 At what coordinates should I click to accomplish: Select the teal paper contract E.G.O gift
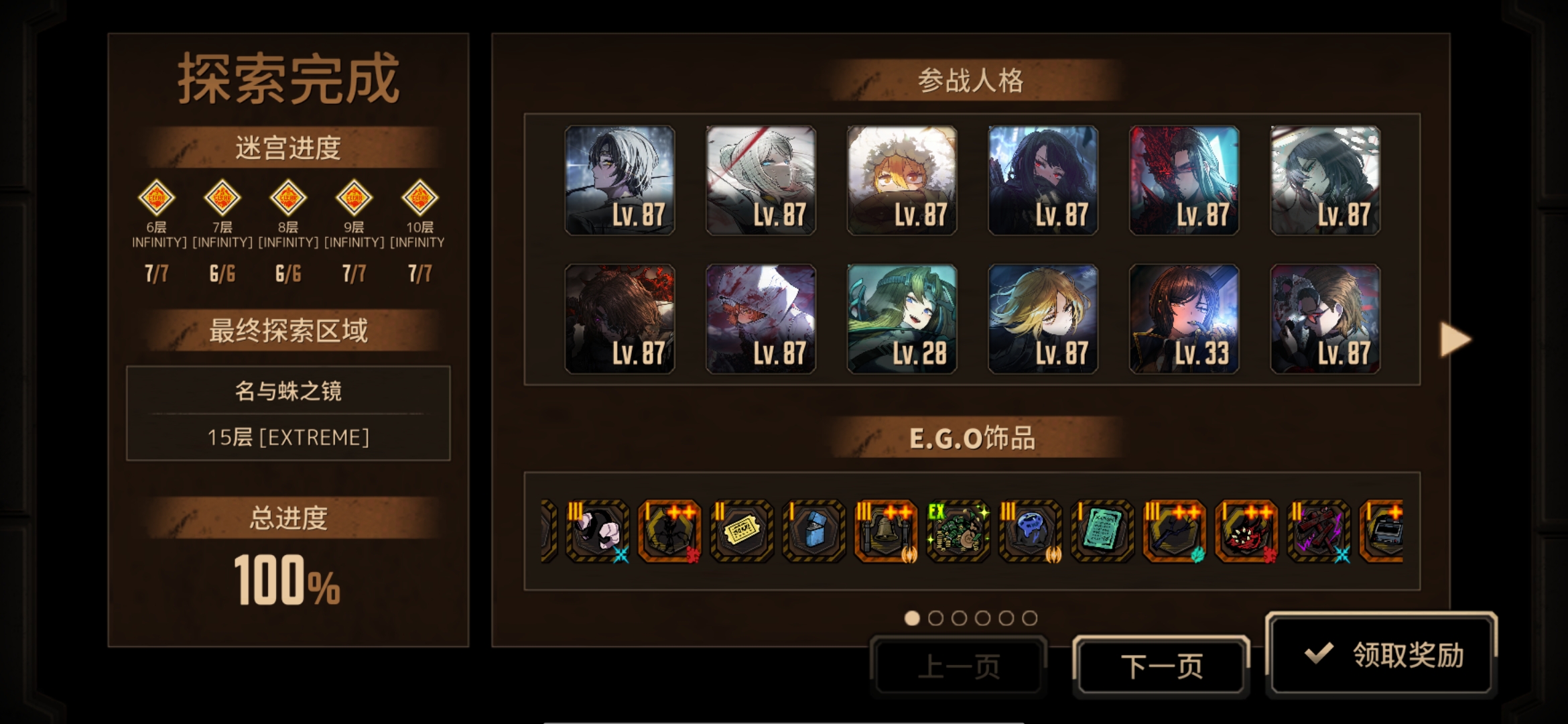[1102, 532]
